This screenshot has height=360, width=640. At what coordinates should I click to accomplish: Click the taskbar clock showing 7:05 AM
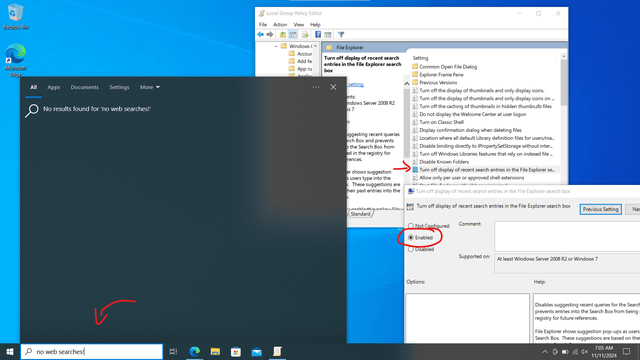604,351
